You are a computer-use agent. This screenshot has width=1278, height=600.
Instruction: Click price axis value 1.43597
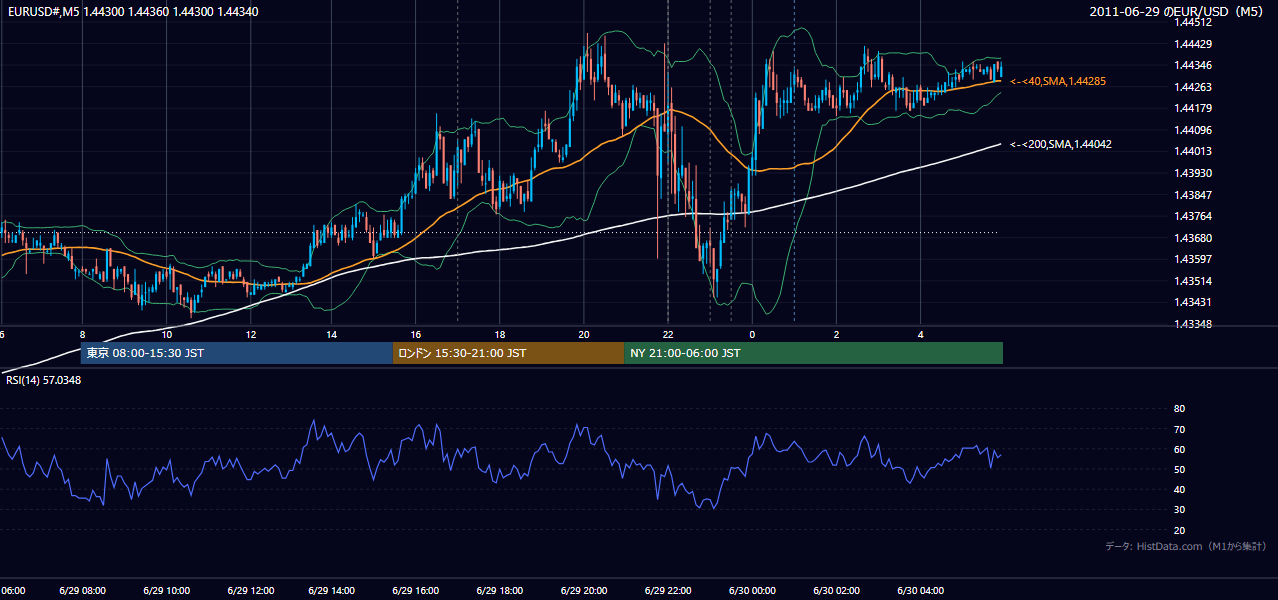(x=1193, y=259)
